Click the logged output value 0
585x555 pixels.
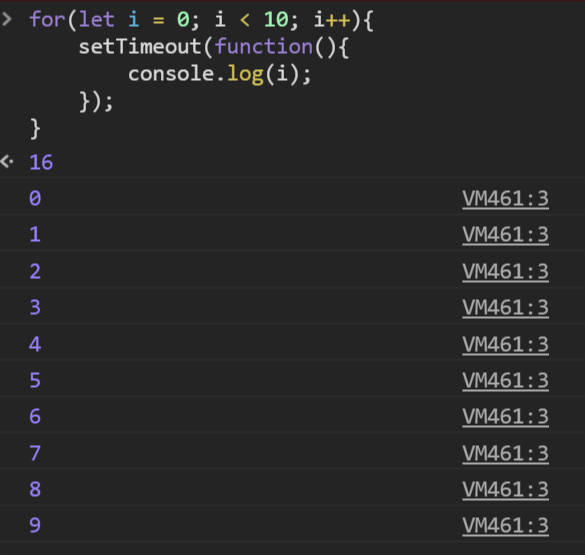coord(35,198)
